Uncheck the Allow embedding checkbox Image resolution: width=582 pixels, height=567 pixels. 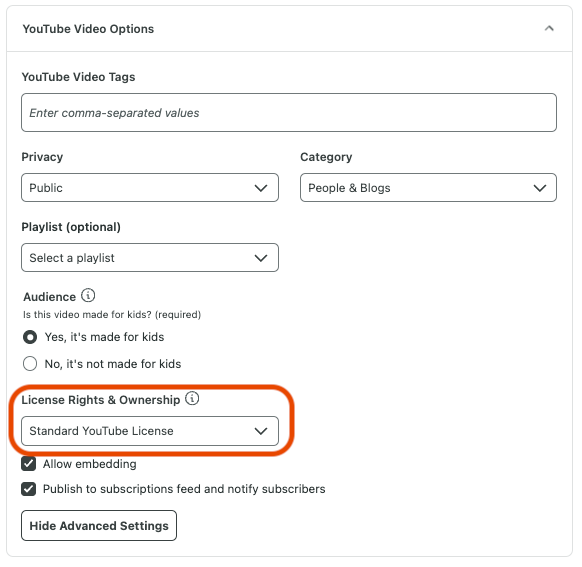pyautogui.click(x=29, y=464)
